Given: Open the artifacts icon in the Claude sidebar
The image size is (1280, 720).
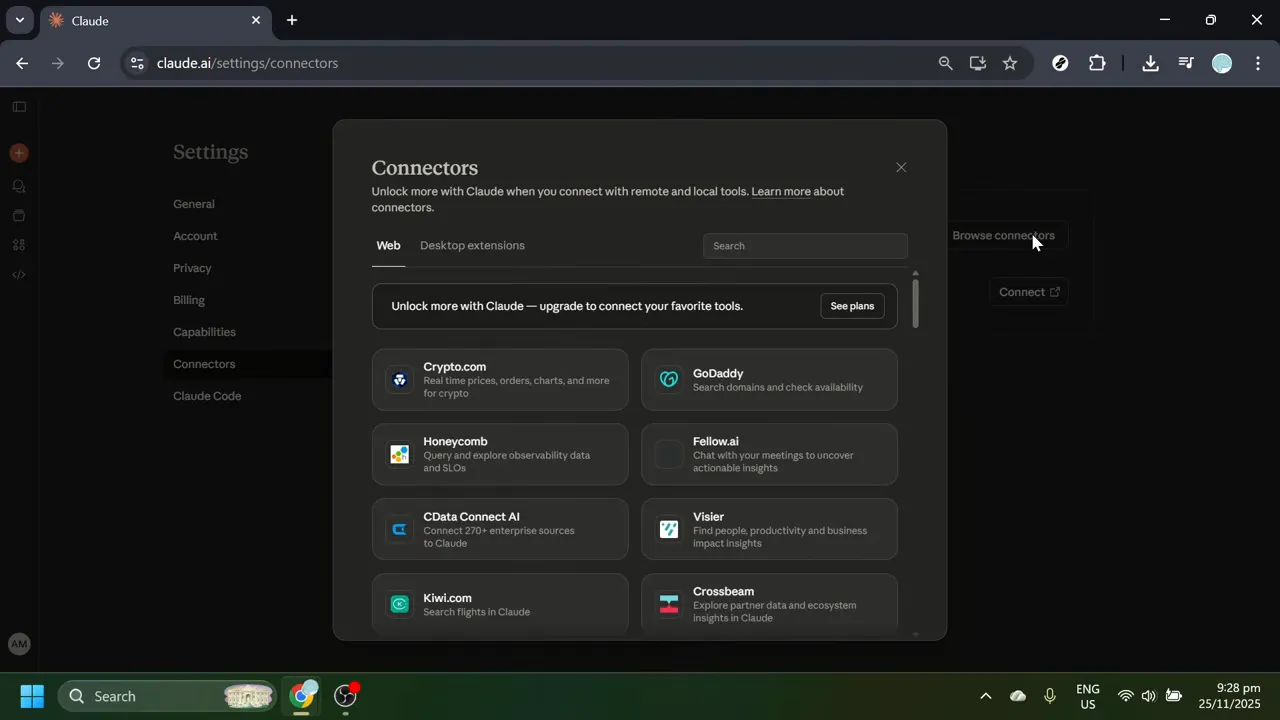Looking at the screenshot, I should (x=19, y=245).
